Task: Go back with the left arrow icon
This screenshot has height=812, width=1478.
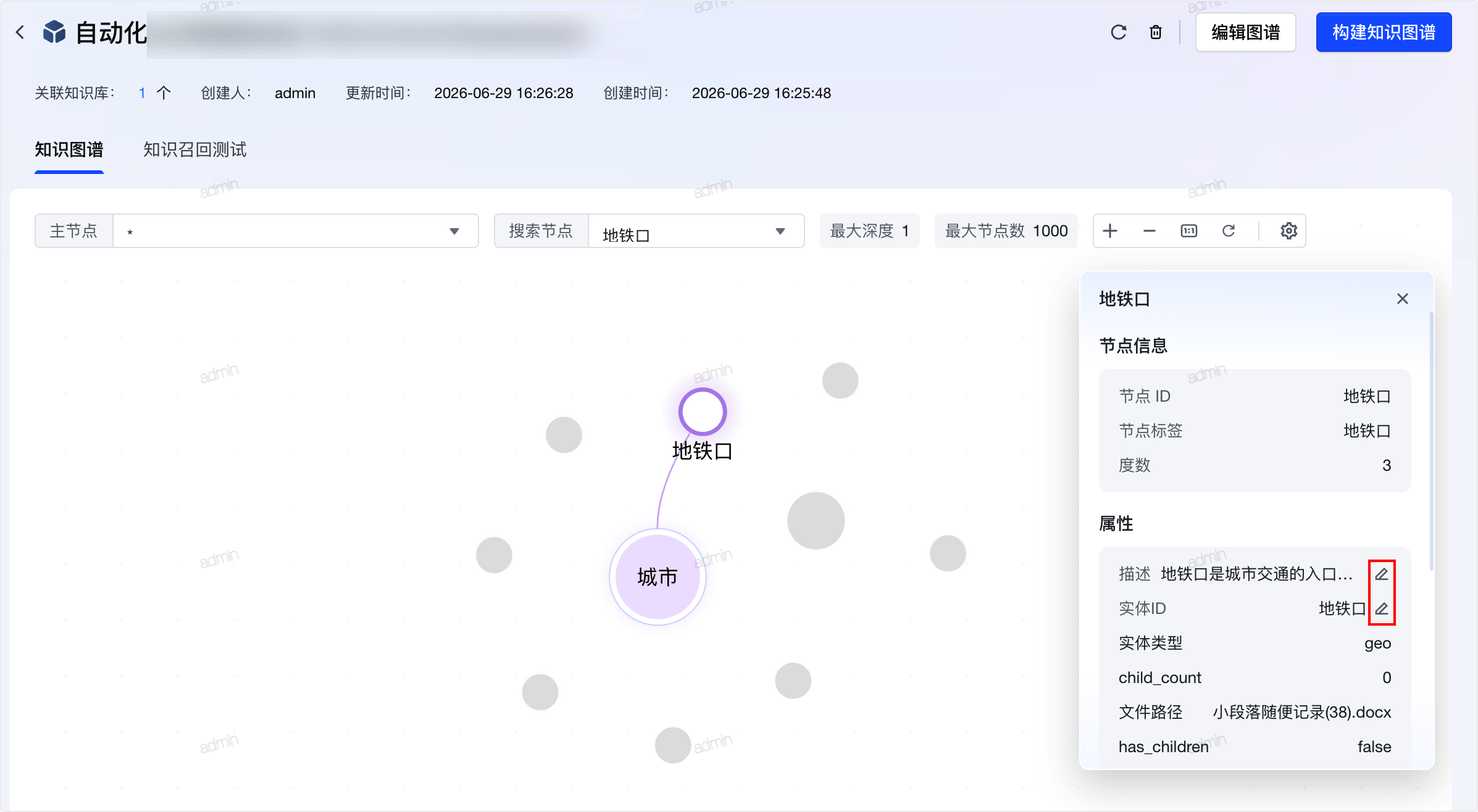Action: coord(20,32)
